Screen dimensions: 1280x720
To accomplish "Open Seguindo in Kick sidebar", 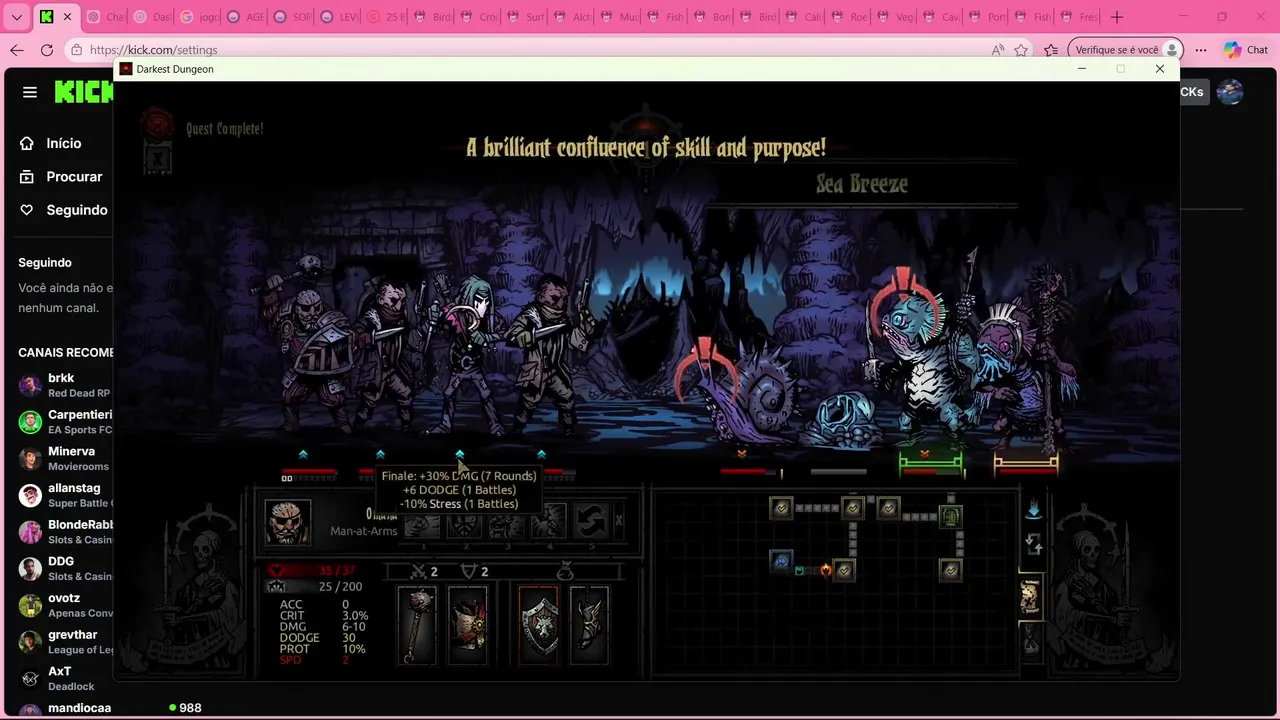I will [76, 210].
